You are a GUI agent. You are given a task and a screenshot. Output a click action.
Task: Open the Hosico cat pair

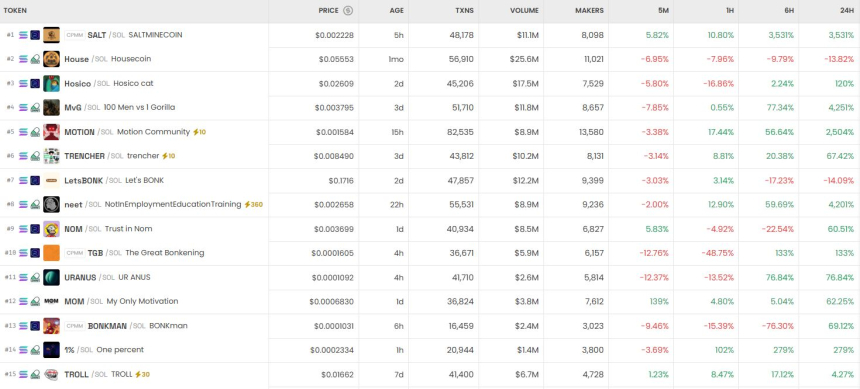click(x=109, y=83)
